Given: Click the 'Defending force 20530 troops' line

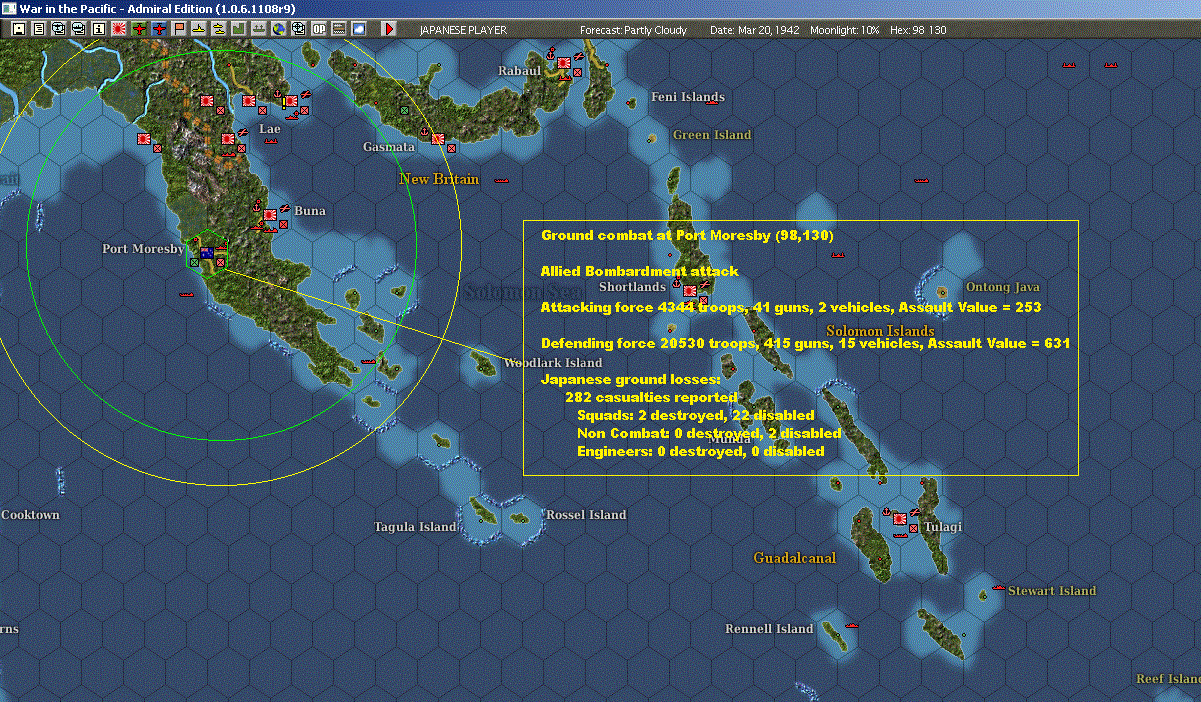Looking at the screenshot, I should pos(806,343).
